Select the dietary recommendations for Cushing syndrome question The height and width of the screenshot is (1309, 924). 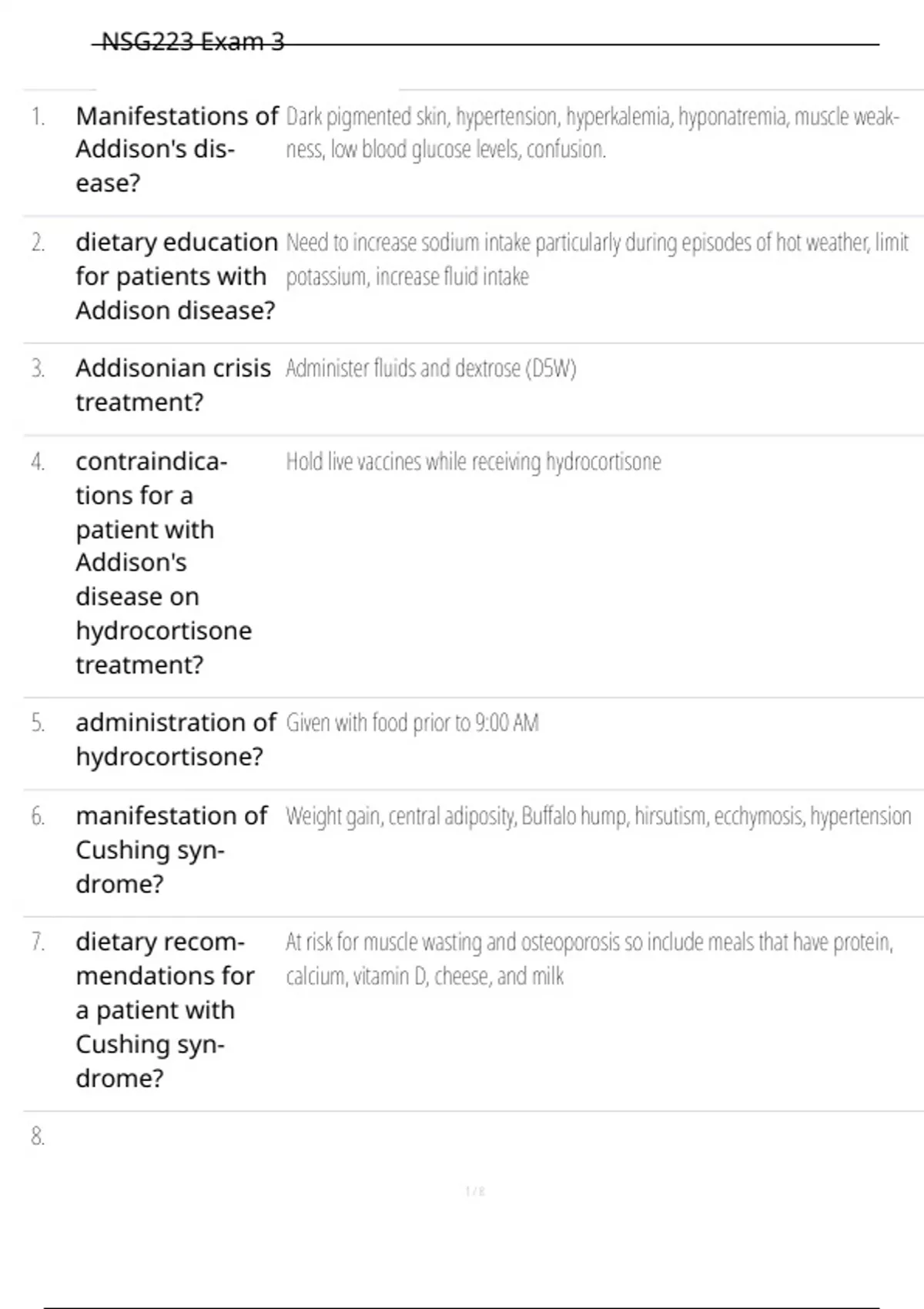(x=165, y=1009)
